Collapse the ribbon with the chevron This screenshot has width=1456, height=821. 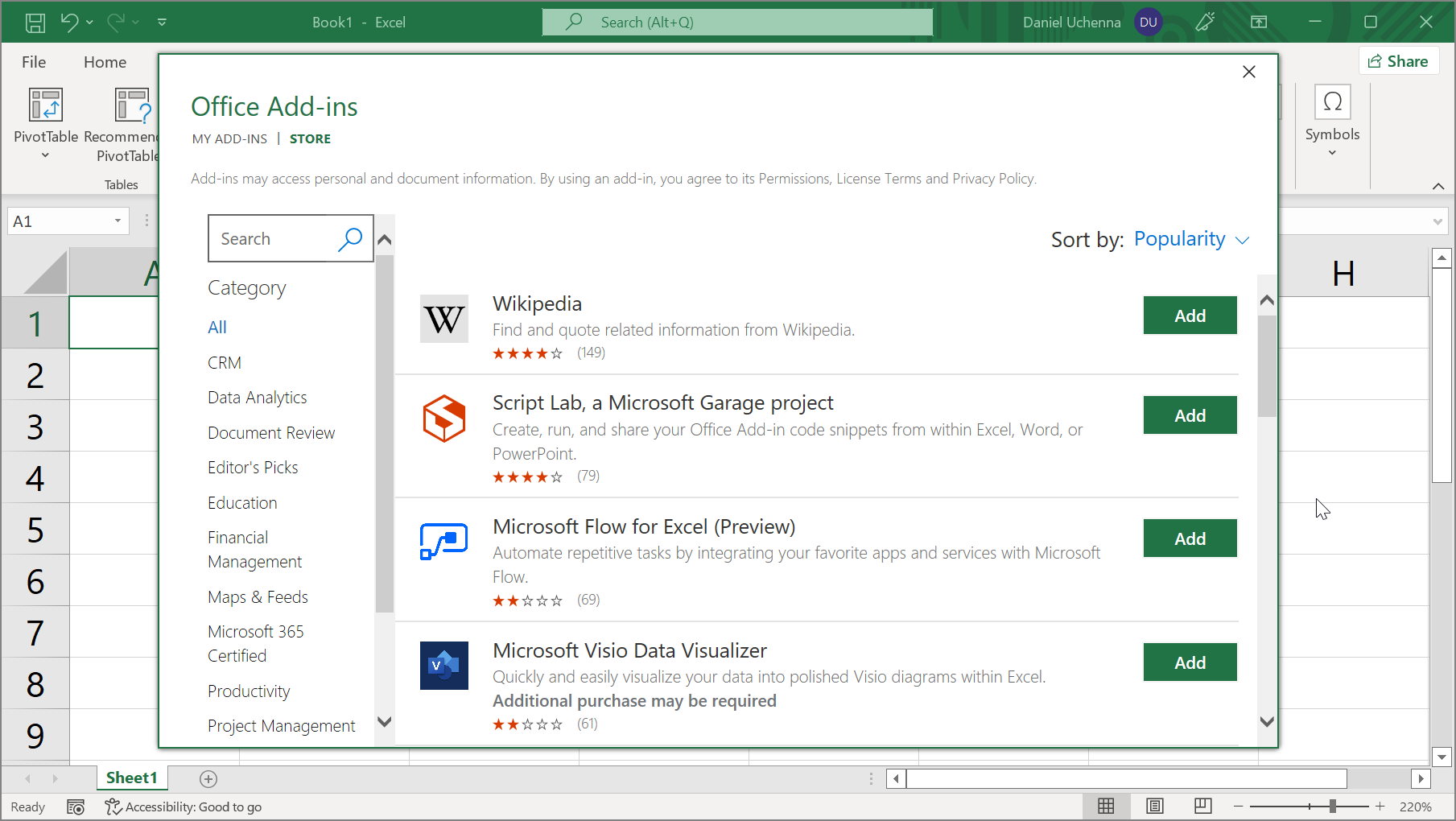(1437, 186)
